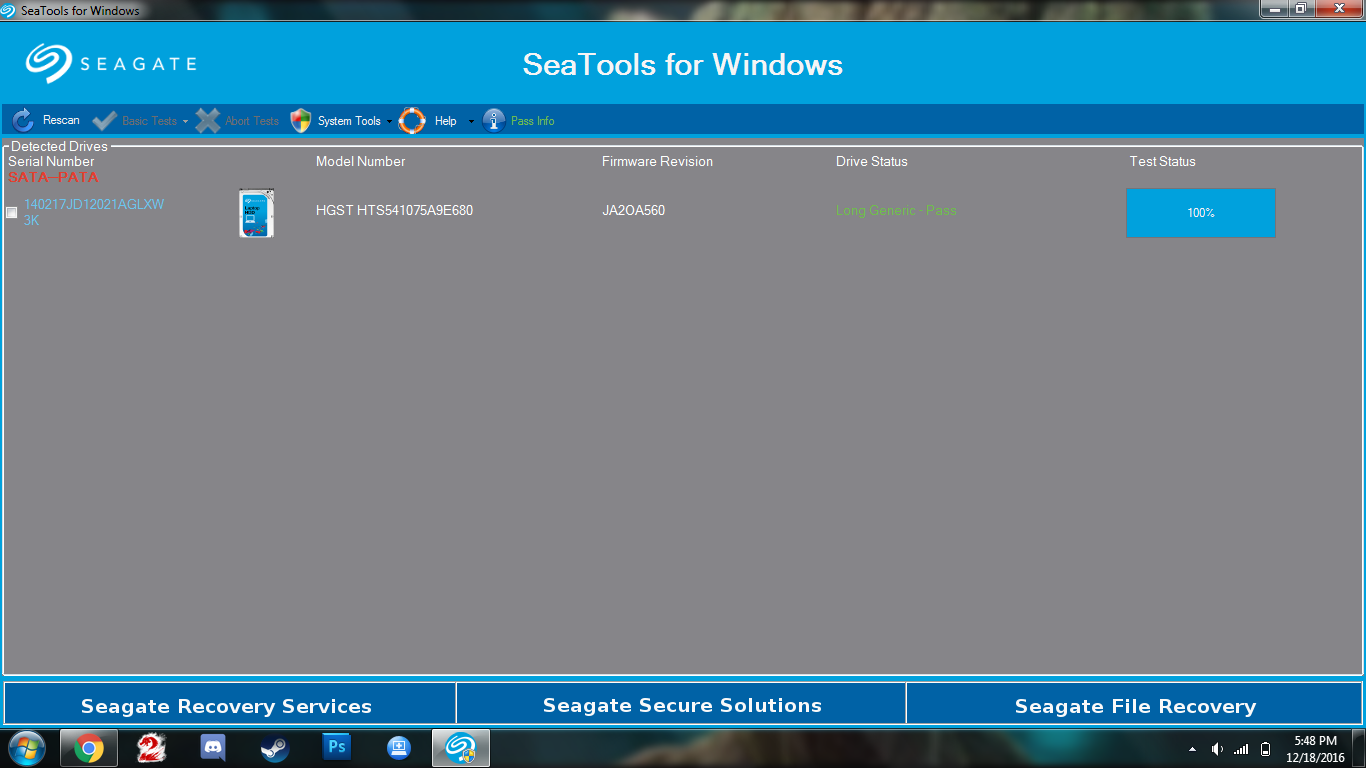This screenshot has height=768, width=1366.
Task: Open Seagate File Recovery
Action: tap(1135, 704)
